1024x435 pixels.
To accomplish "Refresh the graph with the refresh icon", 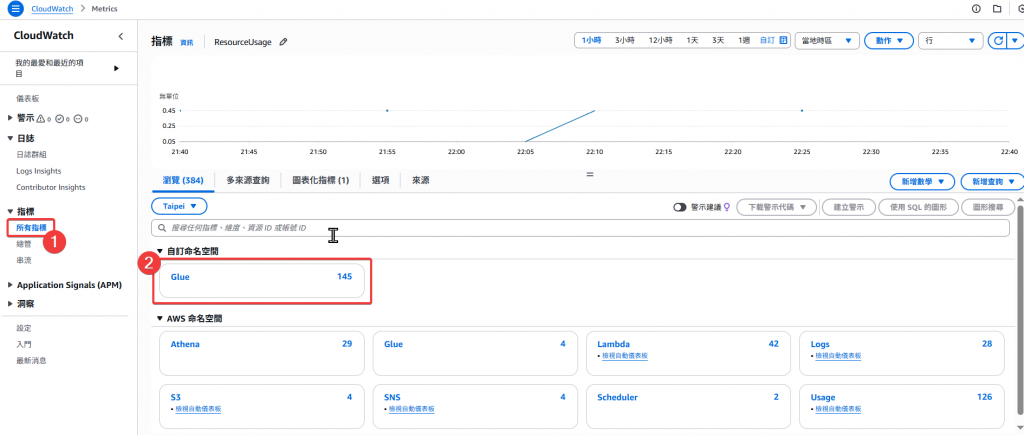I will click(998, 40).
